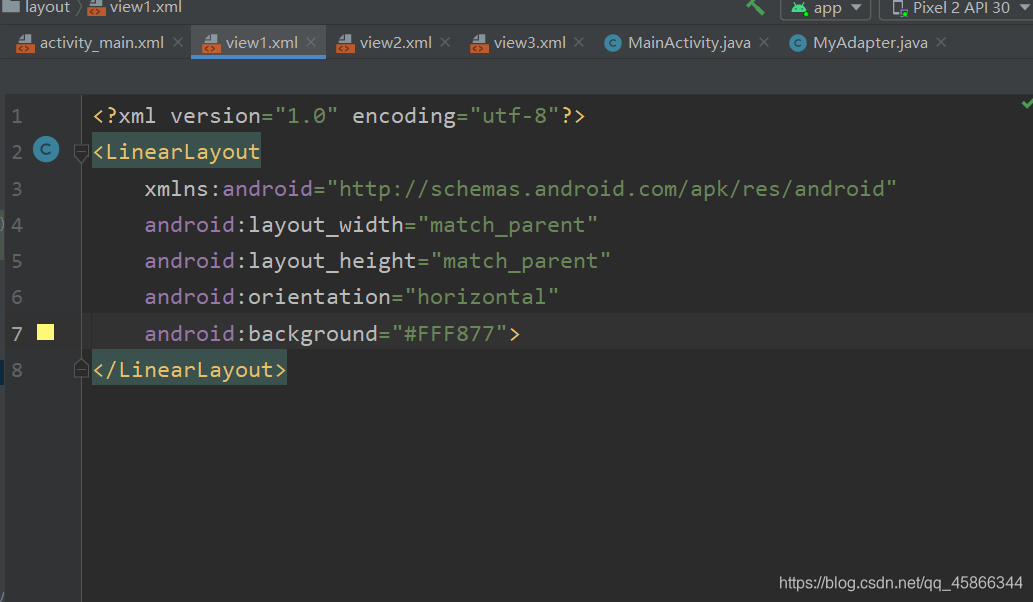Collapse the LinearLayout block using line 2 fold arrow
This screenshot has width=1033, height=602.
click(80, 152)
